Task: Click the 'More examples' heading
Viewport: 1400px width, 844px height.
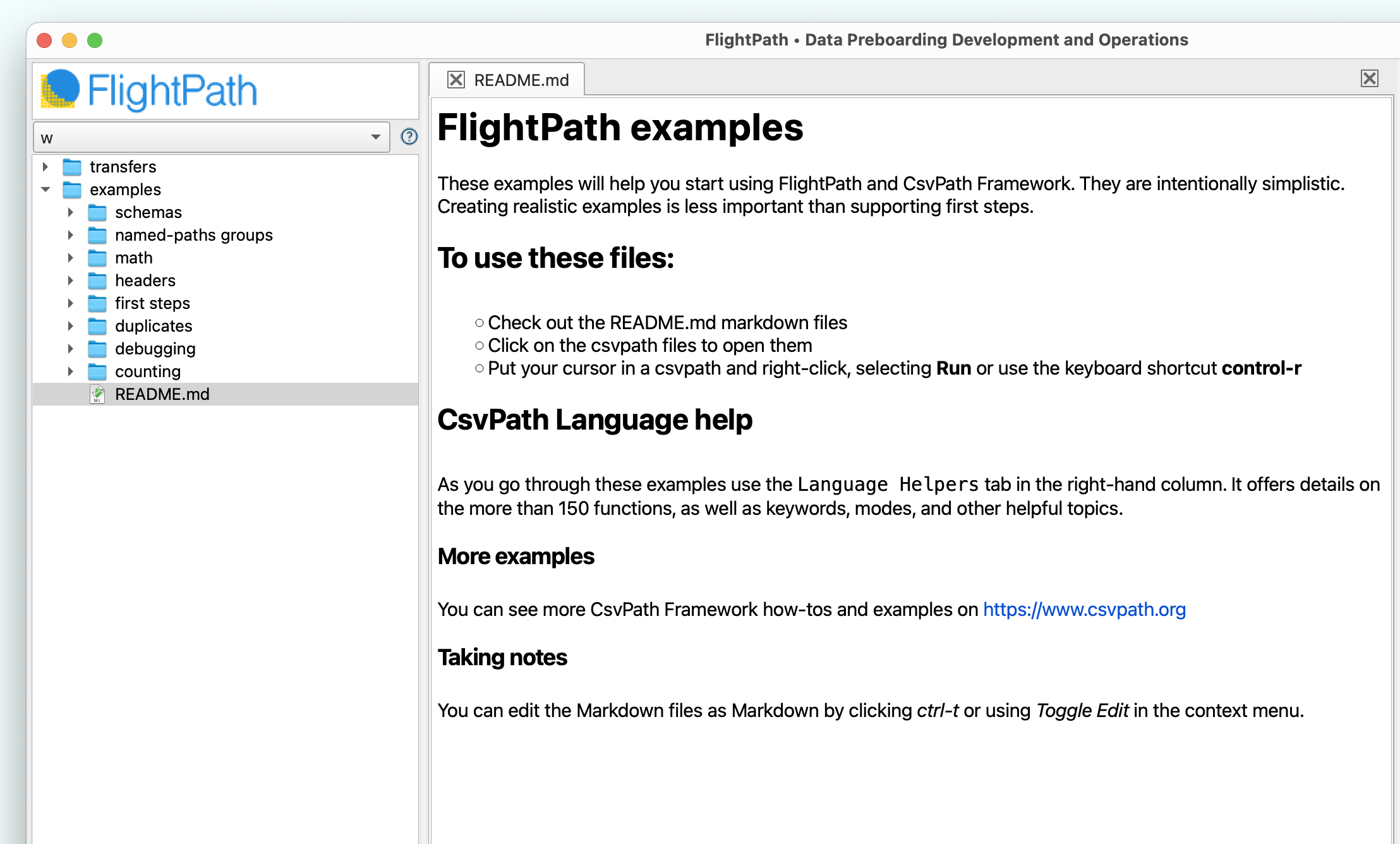Action: [x=516, y=557]
